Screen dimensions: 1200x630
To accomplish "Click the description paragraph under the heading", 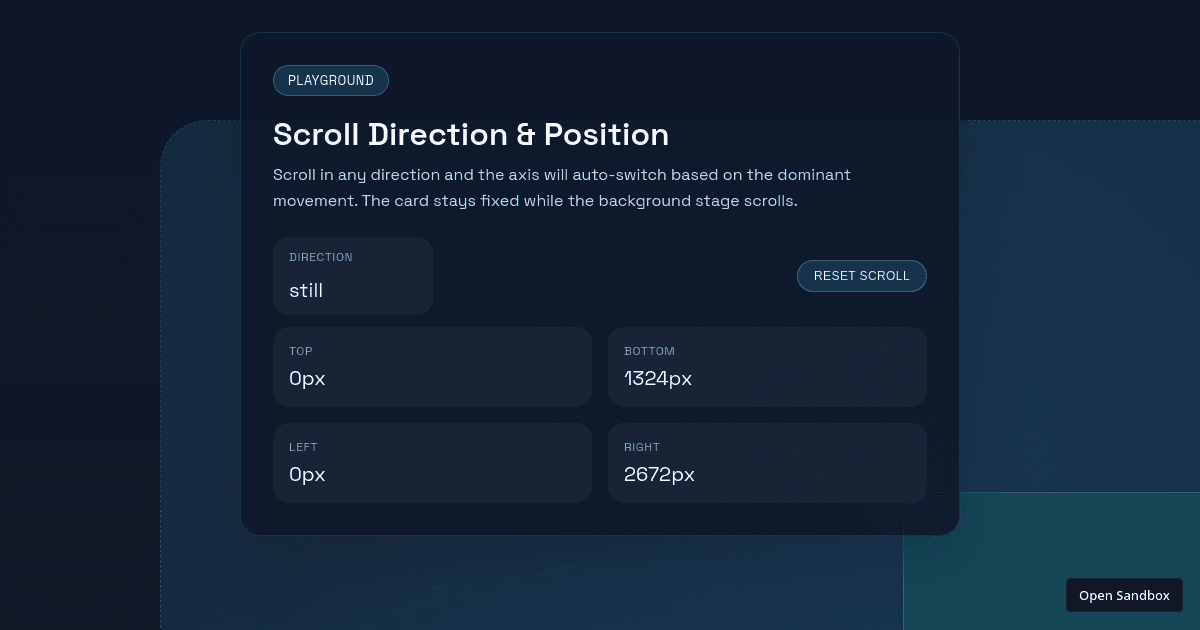I will click(x=561, y=188).
